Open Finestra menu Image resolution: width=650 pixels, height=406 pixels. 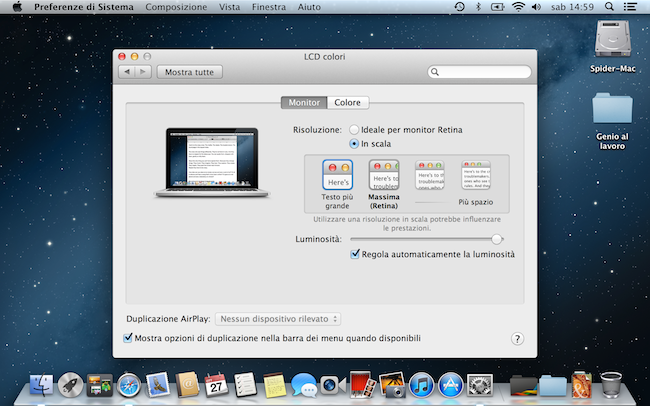(269, 7)
